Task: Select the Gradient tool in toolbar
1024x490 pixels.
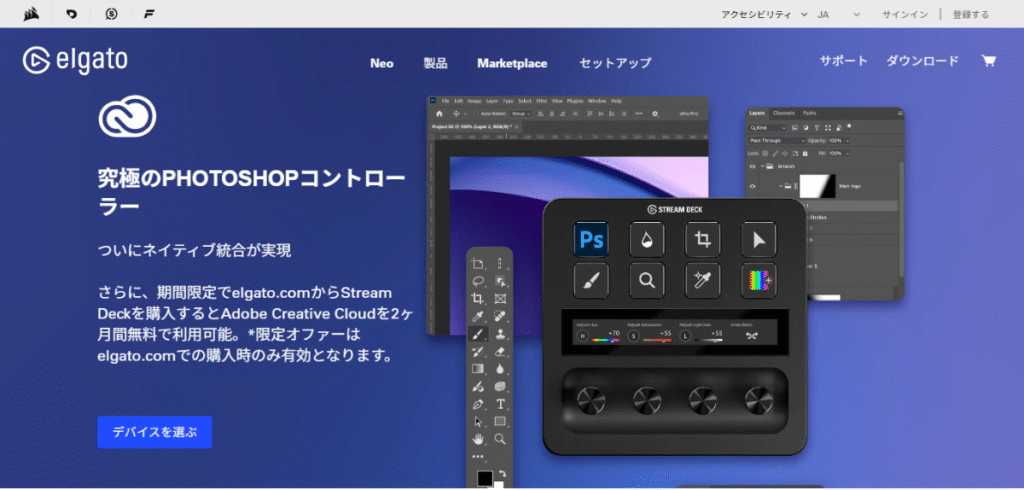Action: (478, 368)
